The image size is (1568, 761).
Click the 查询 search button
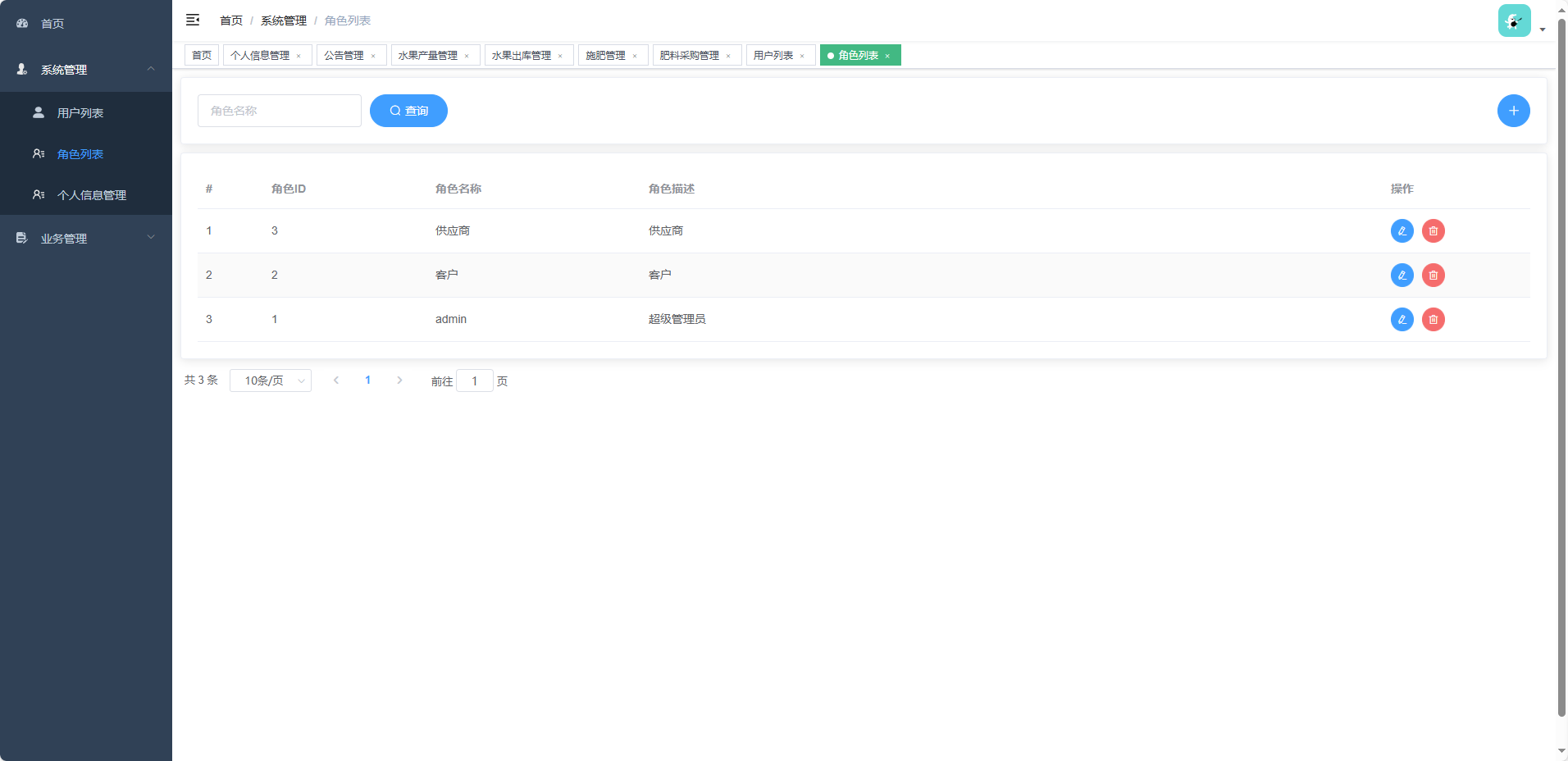(x=408, y=111)
